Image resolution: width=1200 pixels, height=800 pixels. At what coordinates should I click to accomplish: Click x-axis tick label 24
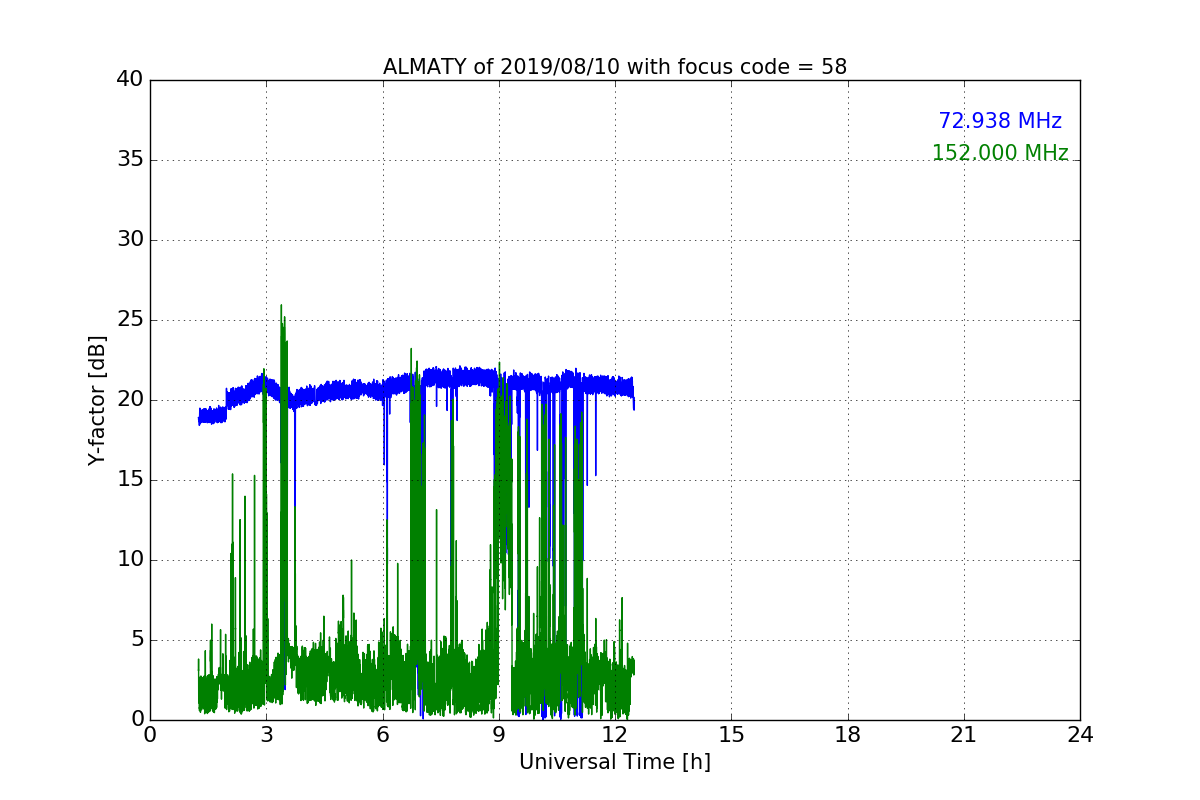1080,735
